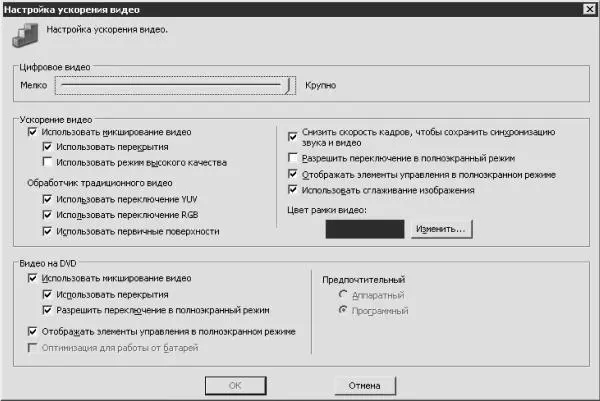Toggle 'Использовать микширование видео' under Видео на DVD

coord(35,277)
